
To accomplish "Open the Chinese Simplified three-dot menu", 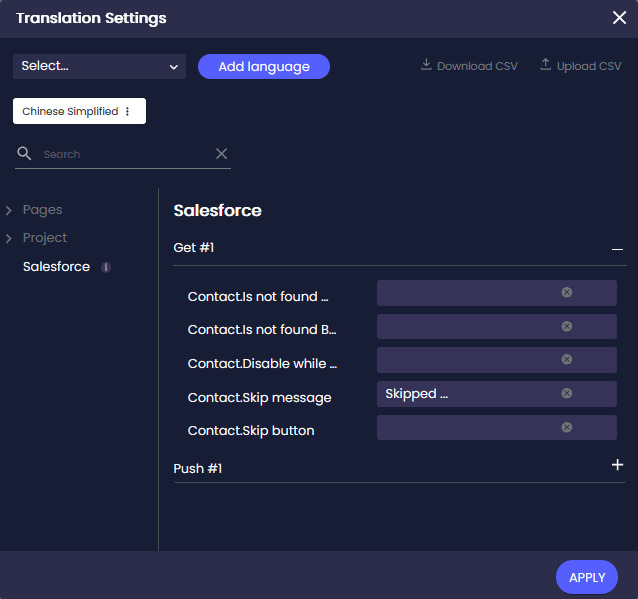I will [x=127, y=111].
